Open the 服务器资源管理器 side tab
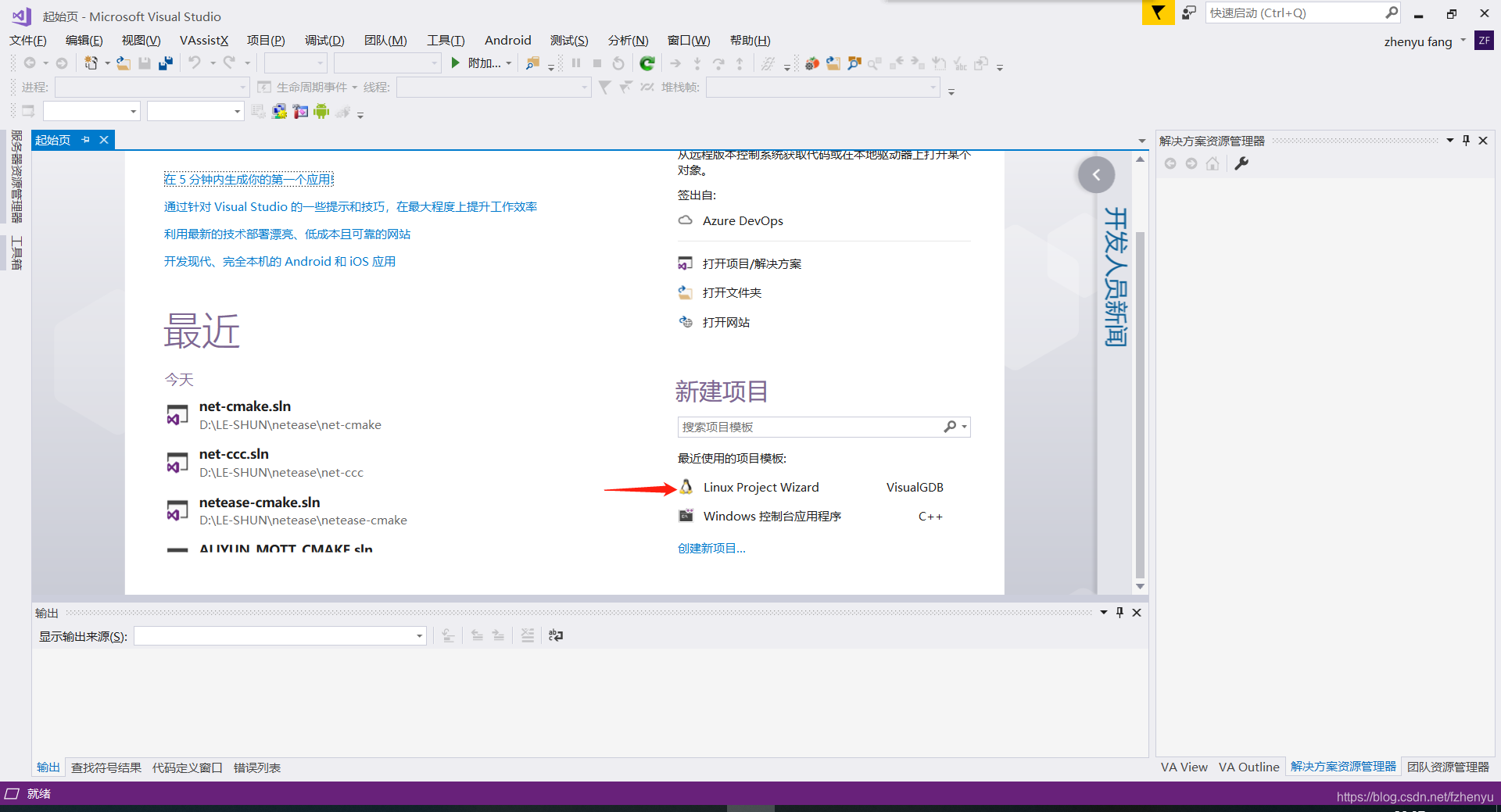 16,177
